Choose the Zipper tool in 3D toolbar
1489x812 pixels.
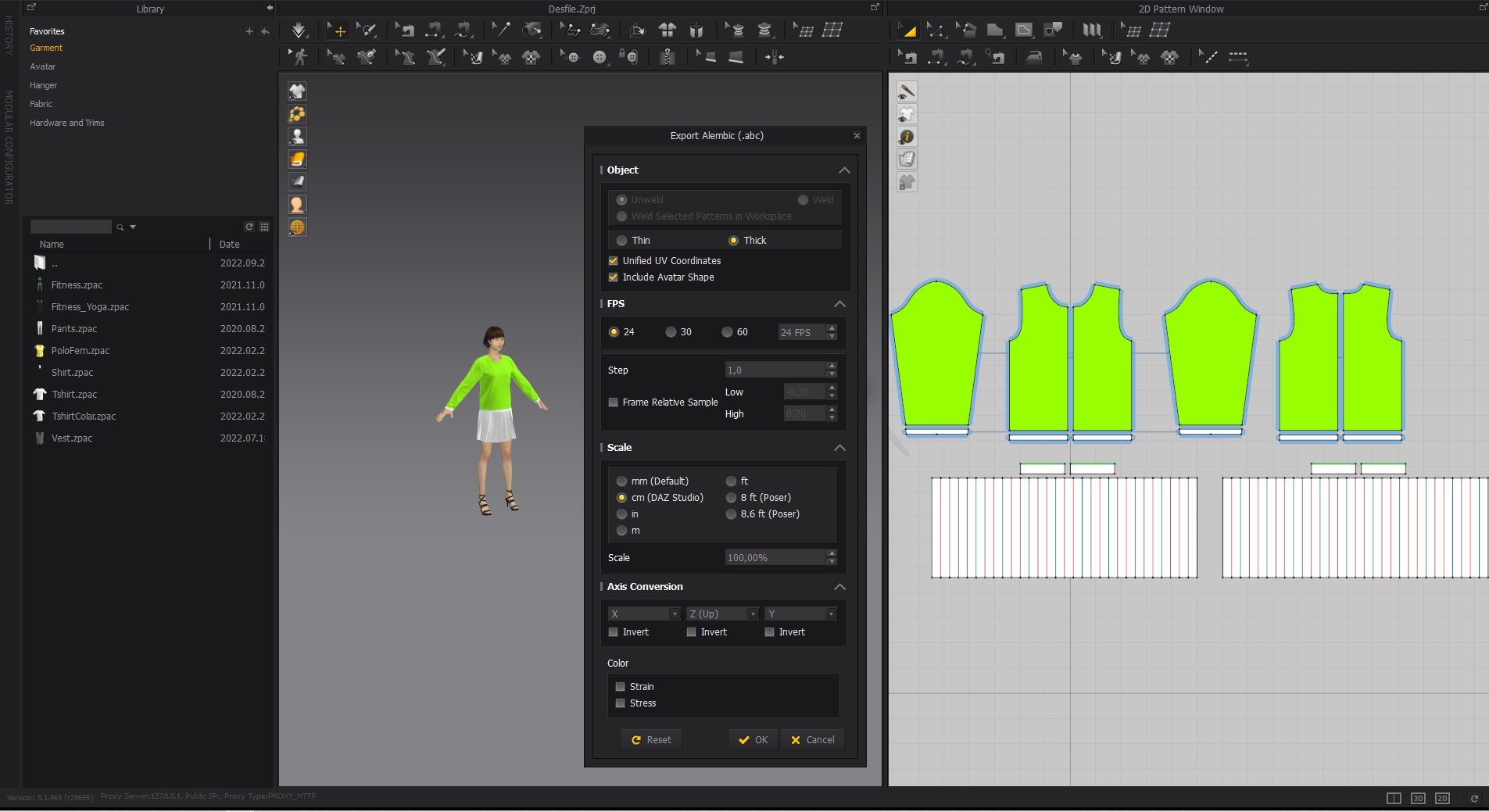(667, 57)
